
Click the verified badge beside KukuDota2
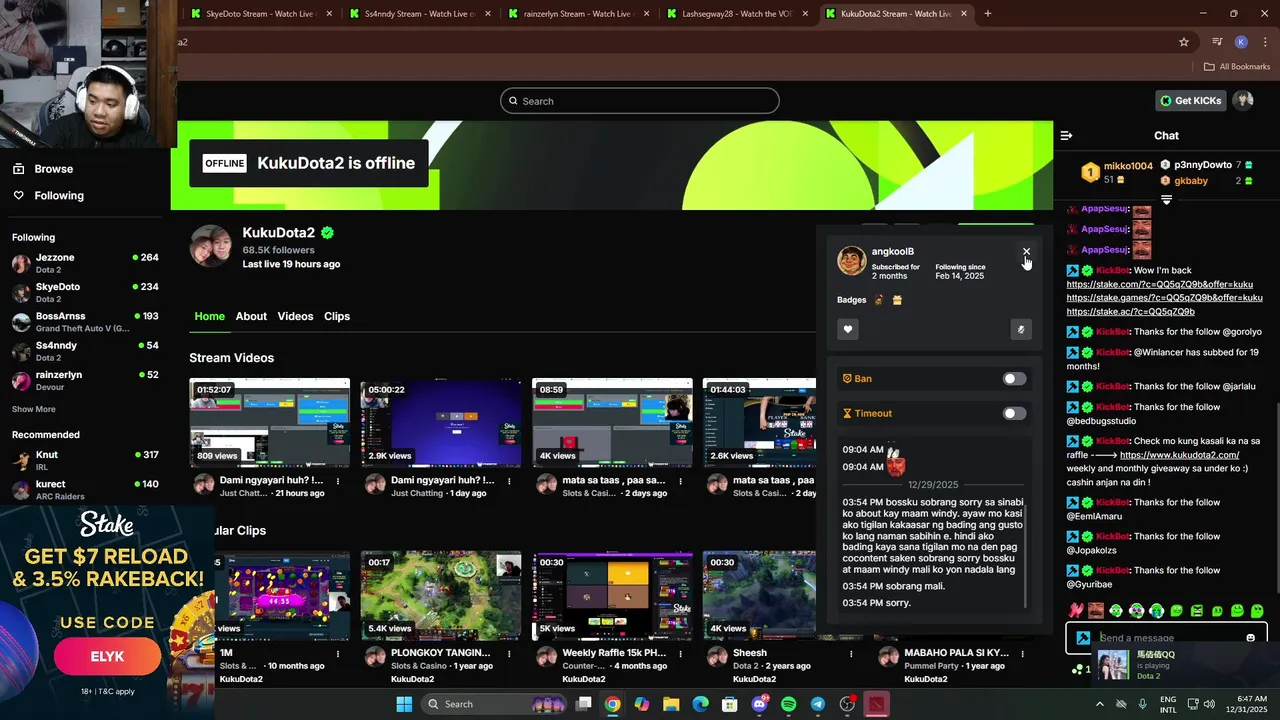click(x=327, y=233)
